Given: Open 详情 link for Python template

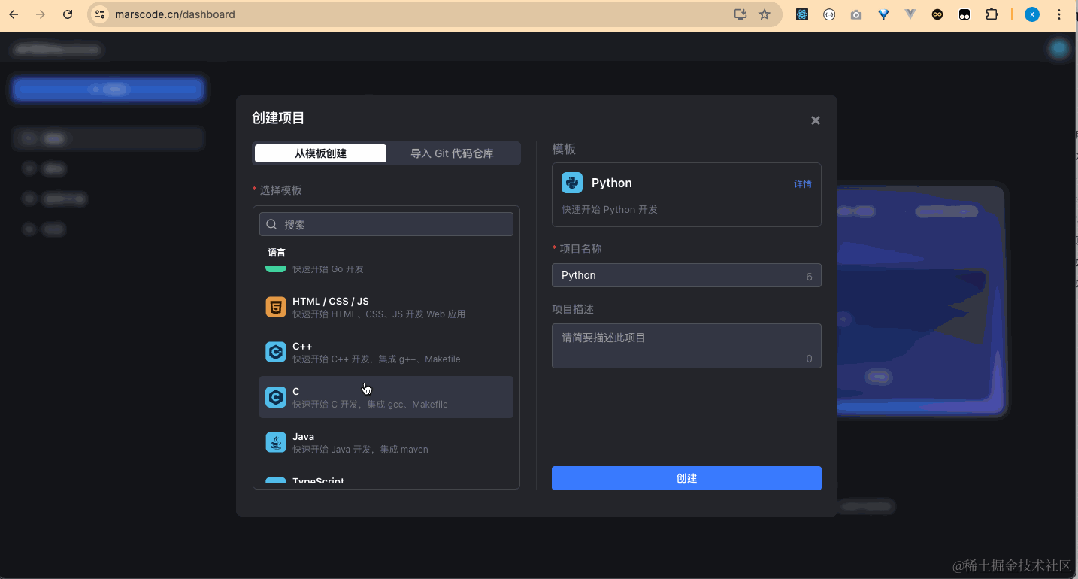Looking at the screenshot, I should (x=802, y=184).
